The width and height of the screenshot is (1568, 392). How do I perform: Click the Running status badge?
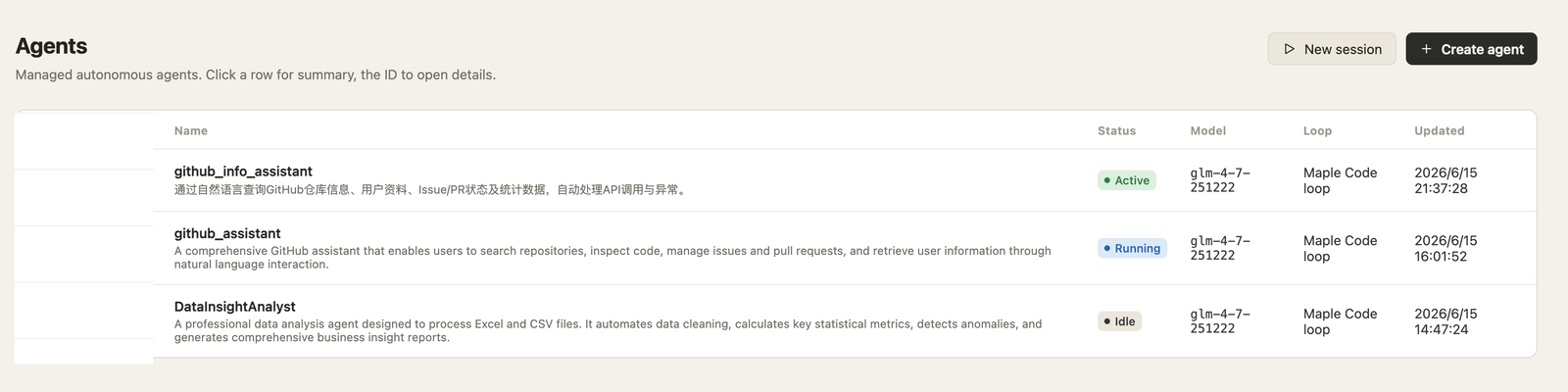click(1132, 248)
